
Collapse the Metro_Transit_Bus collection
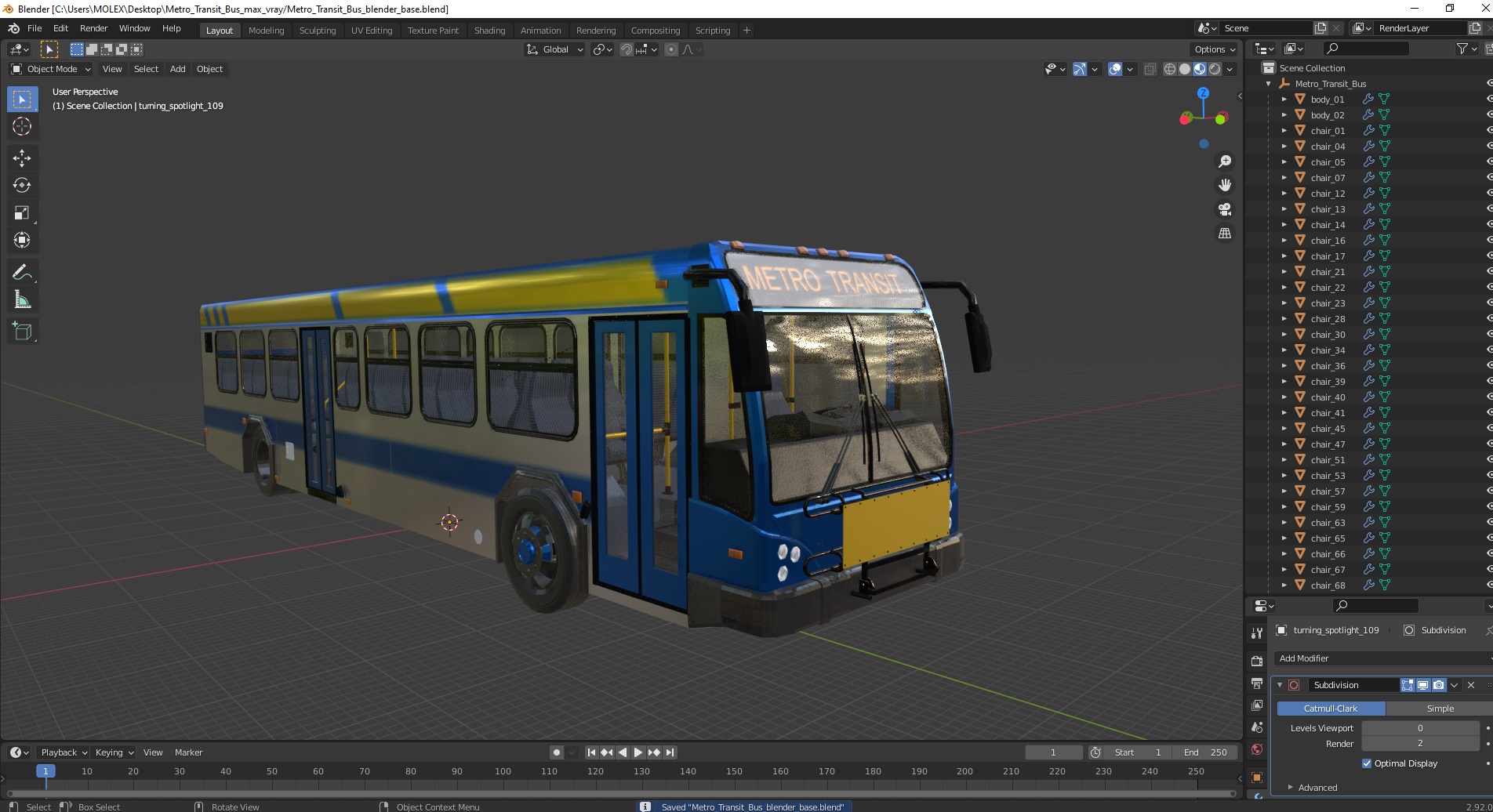click(x=1268, y=84)
